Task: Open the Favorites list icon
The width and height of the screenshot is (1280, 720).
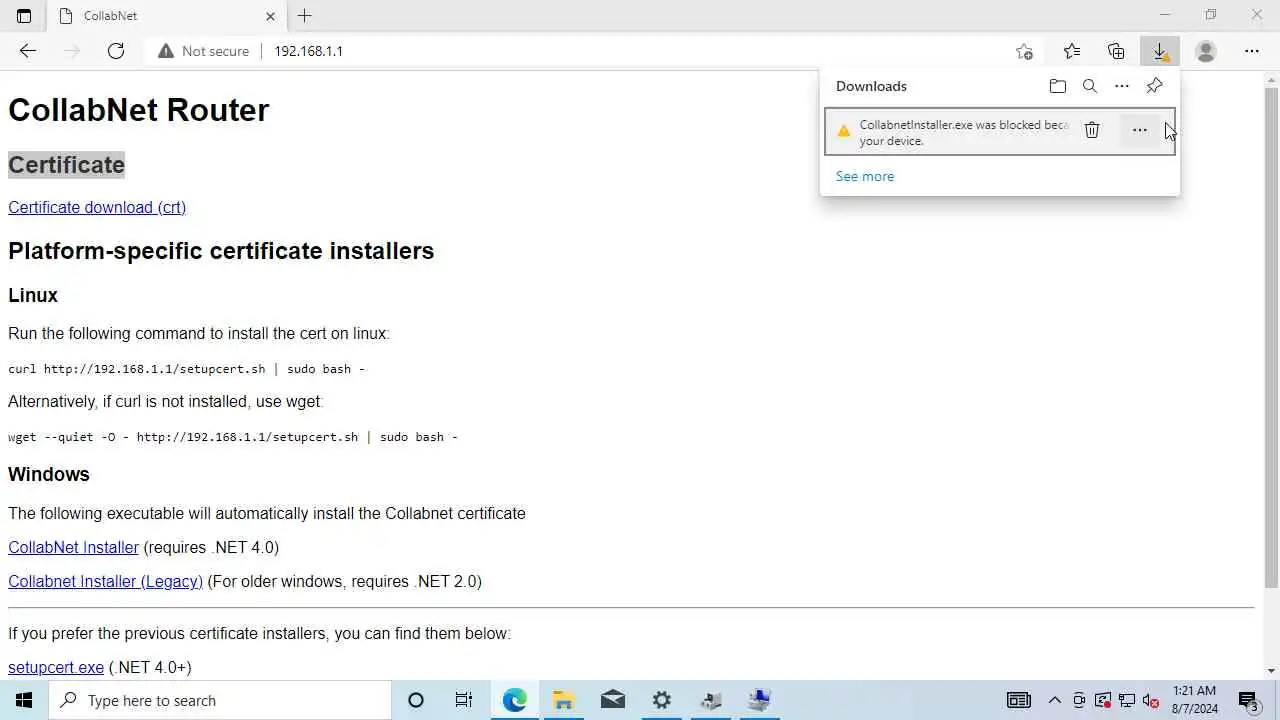Action: coord(1072,51)
